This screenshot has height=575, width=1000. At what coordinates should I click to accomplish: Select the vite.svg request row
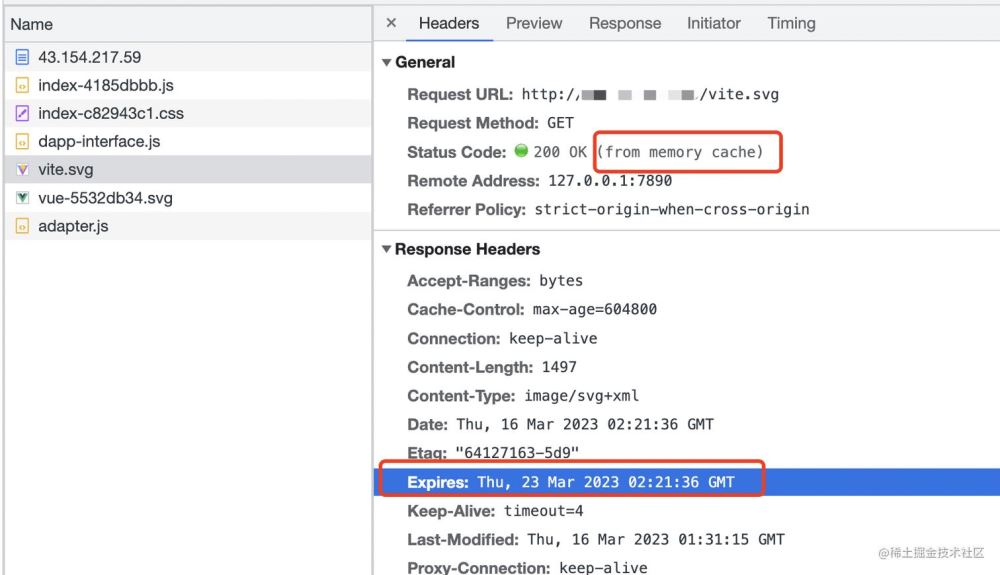pos(188,170)
